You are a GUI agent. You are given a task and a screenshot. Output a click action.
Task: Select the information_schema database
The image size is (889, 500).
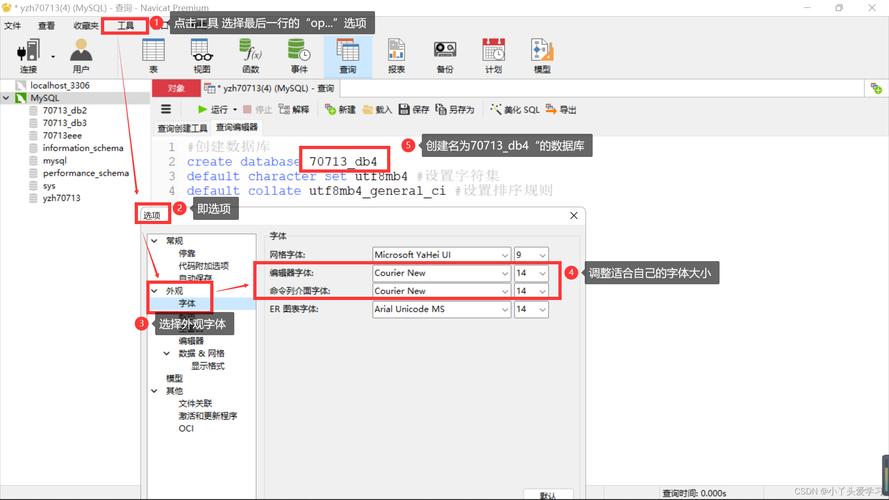tap(83, 148)
